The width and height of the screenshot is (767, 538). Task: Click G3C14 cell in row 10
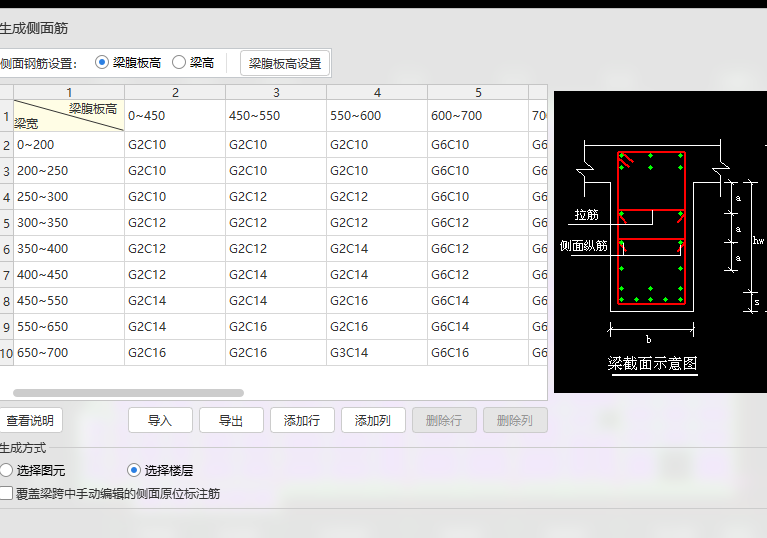pyautogui.click(x=377, y=353)
